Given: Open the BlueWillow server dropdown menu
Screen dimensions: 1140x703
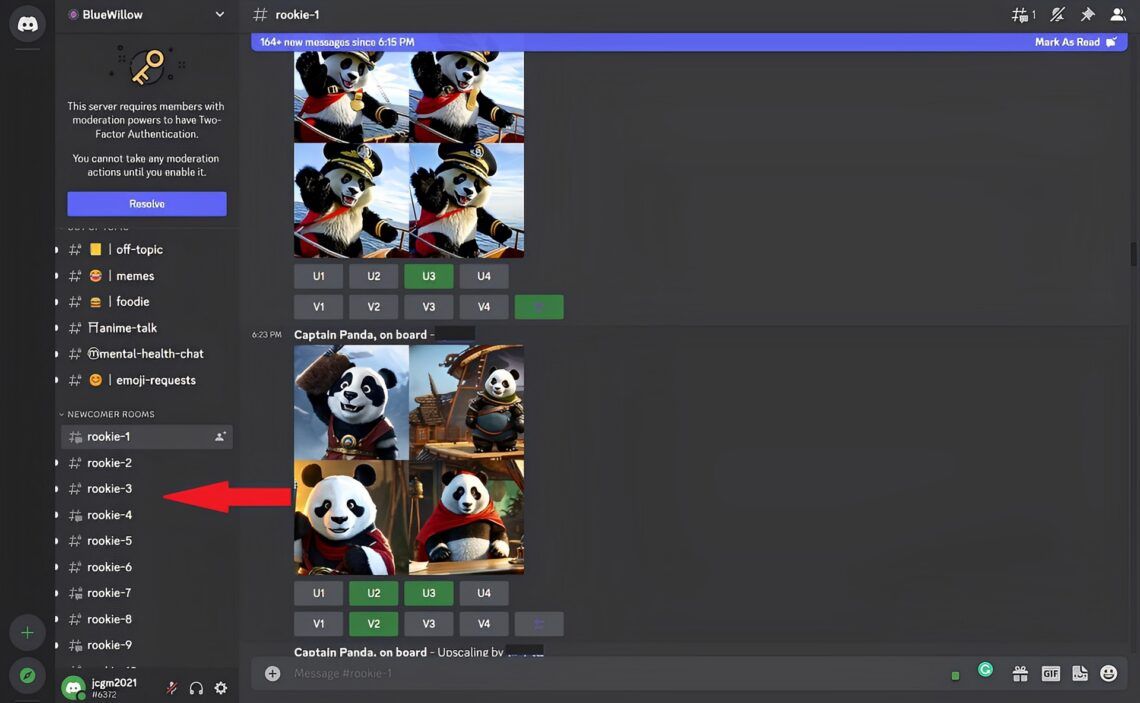Looking at the screenshot, I should (219, 15).
